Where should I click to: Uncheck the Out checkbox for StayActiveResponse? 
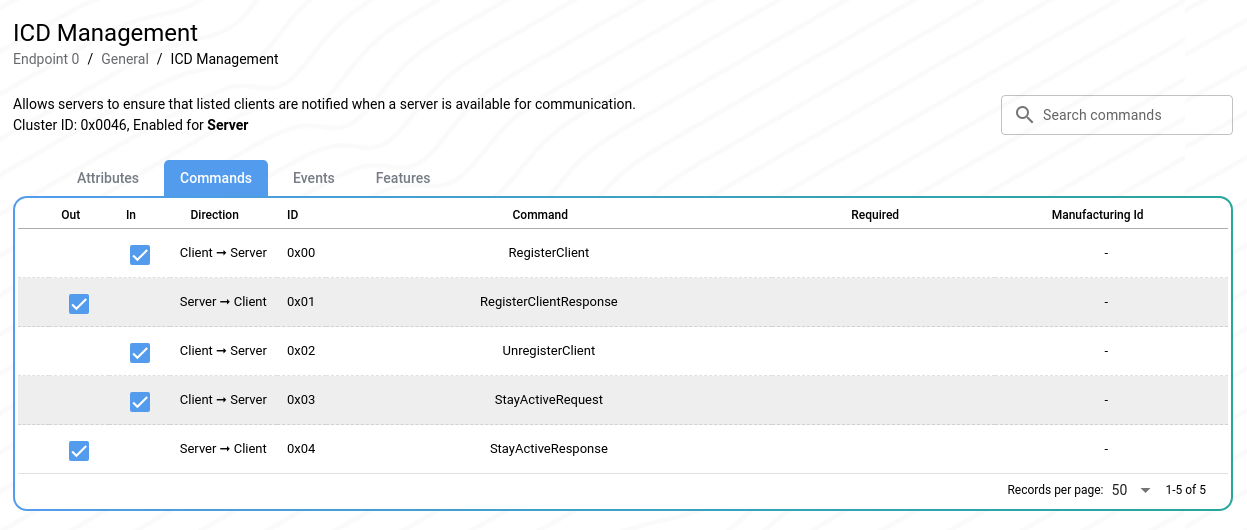coord(79,451)
